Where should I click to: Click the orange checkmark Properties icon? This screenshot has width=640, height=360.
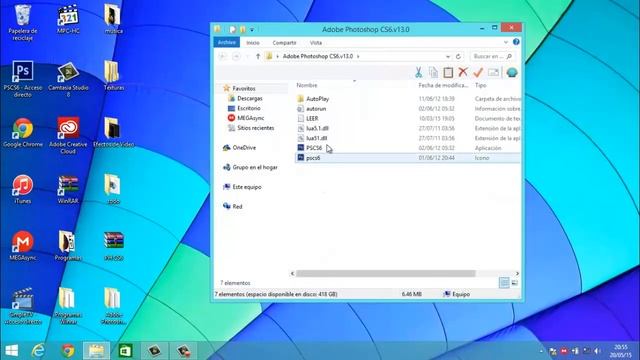[x=478, y=73]
